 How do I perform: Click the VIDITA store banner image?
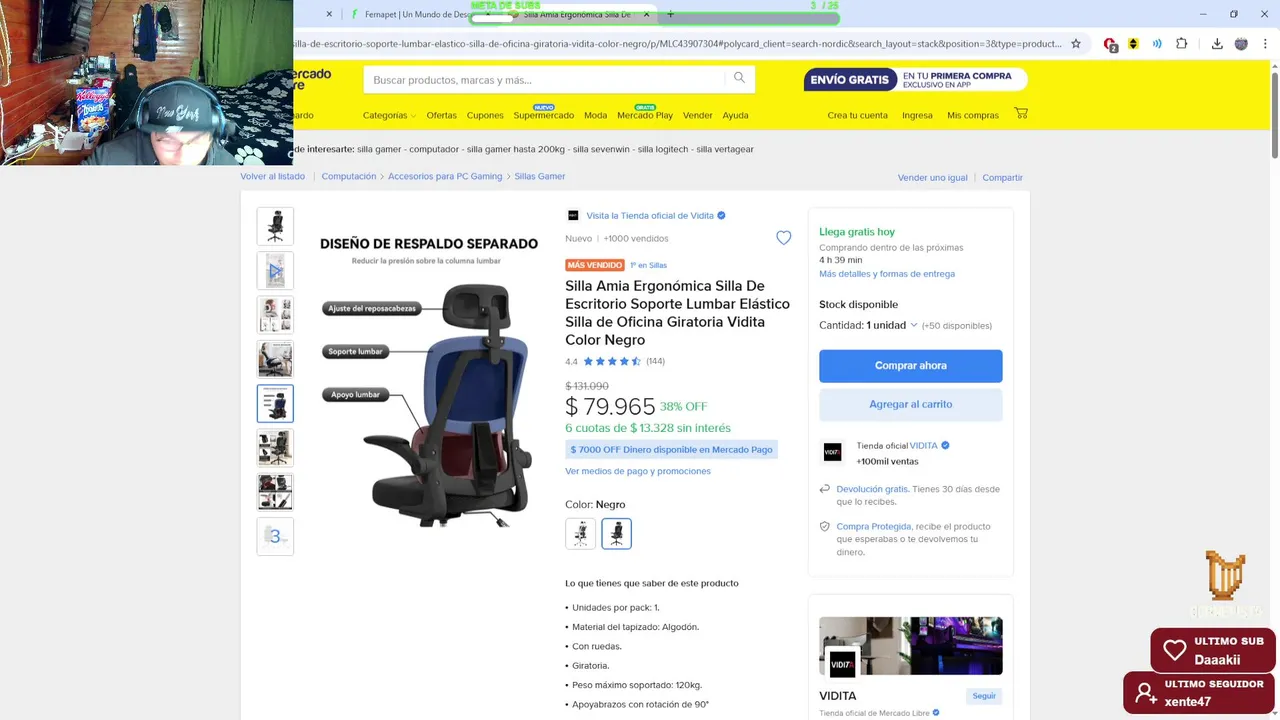(910, 646)
